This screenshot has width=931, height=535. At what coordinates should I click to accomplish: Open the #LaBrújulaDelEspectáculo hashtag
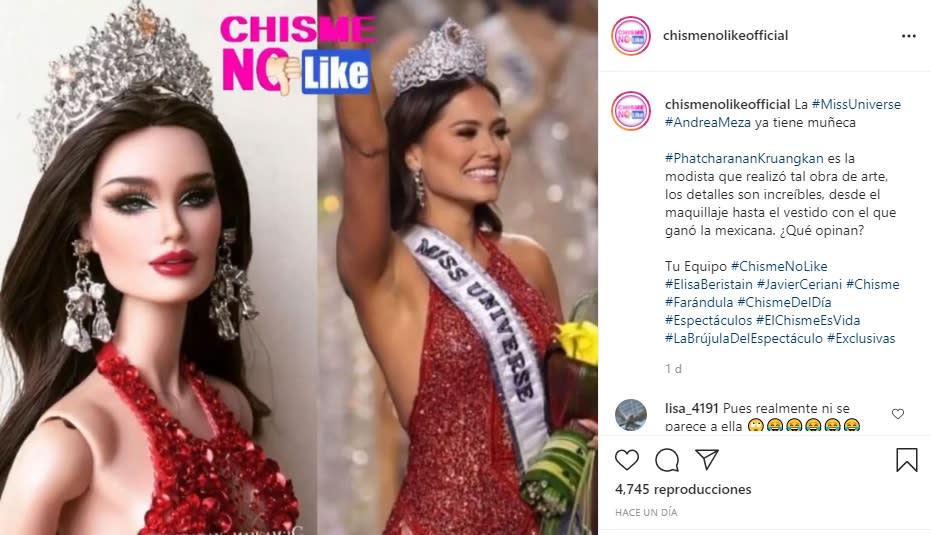point(744,338)
